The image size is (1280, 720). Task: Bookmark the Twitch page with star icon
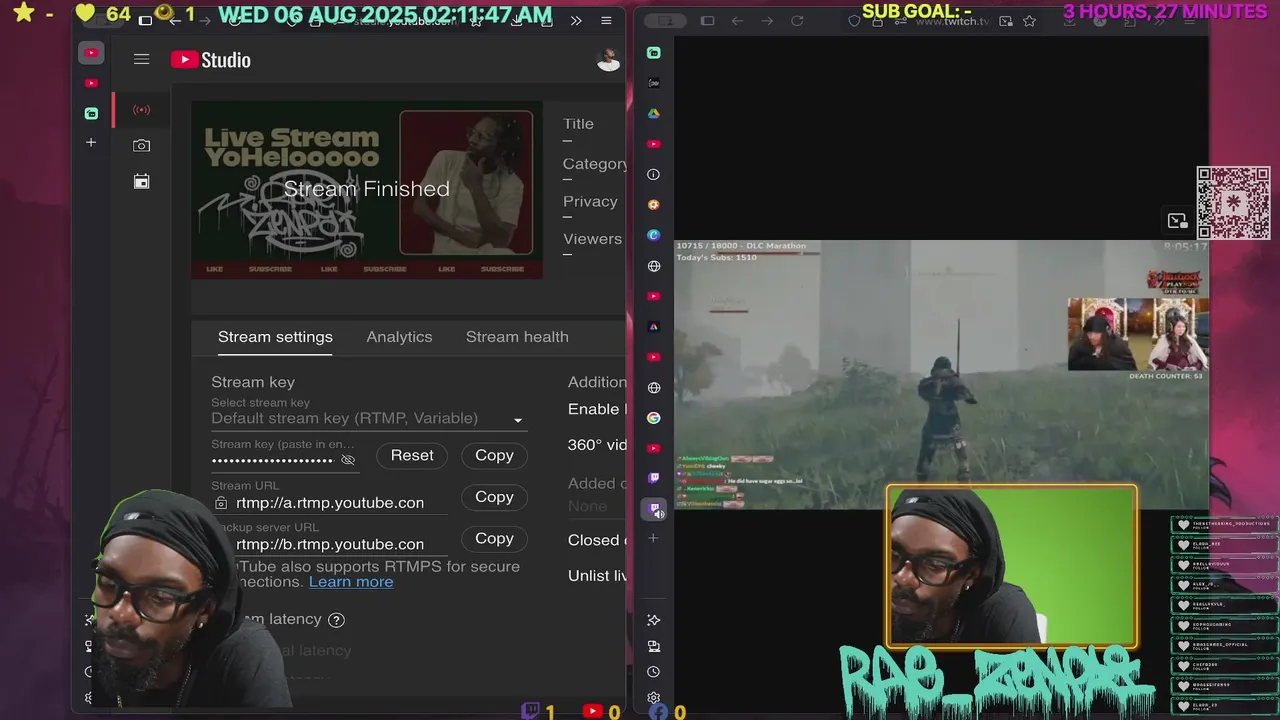click(1029, 21)
